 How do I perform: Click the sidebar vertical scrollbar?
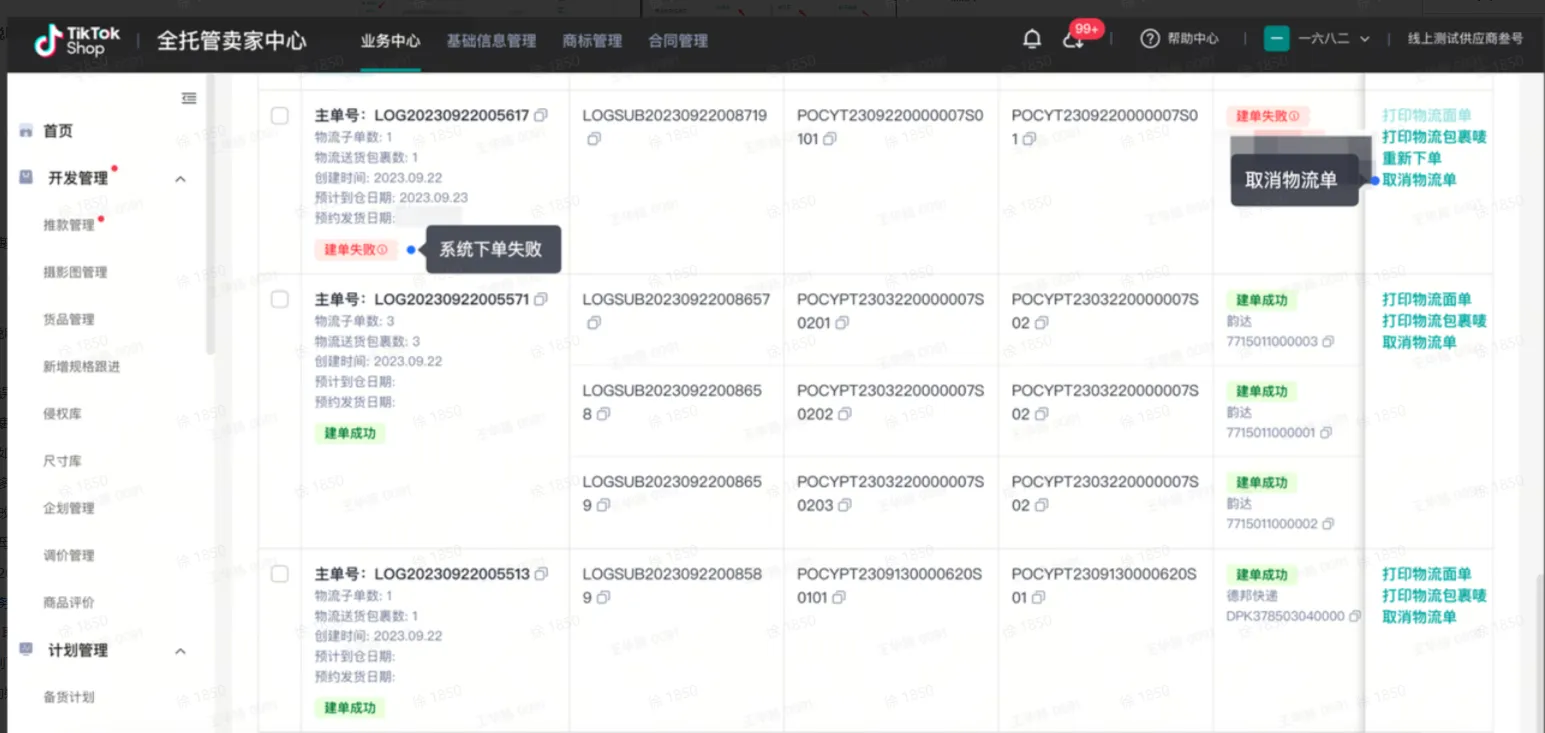click(210, 215)
